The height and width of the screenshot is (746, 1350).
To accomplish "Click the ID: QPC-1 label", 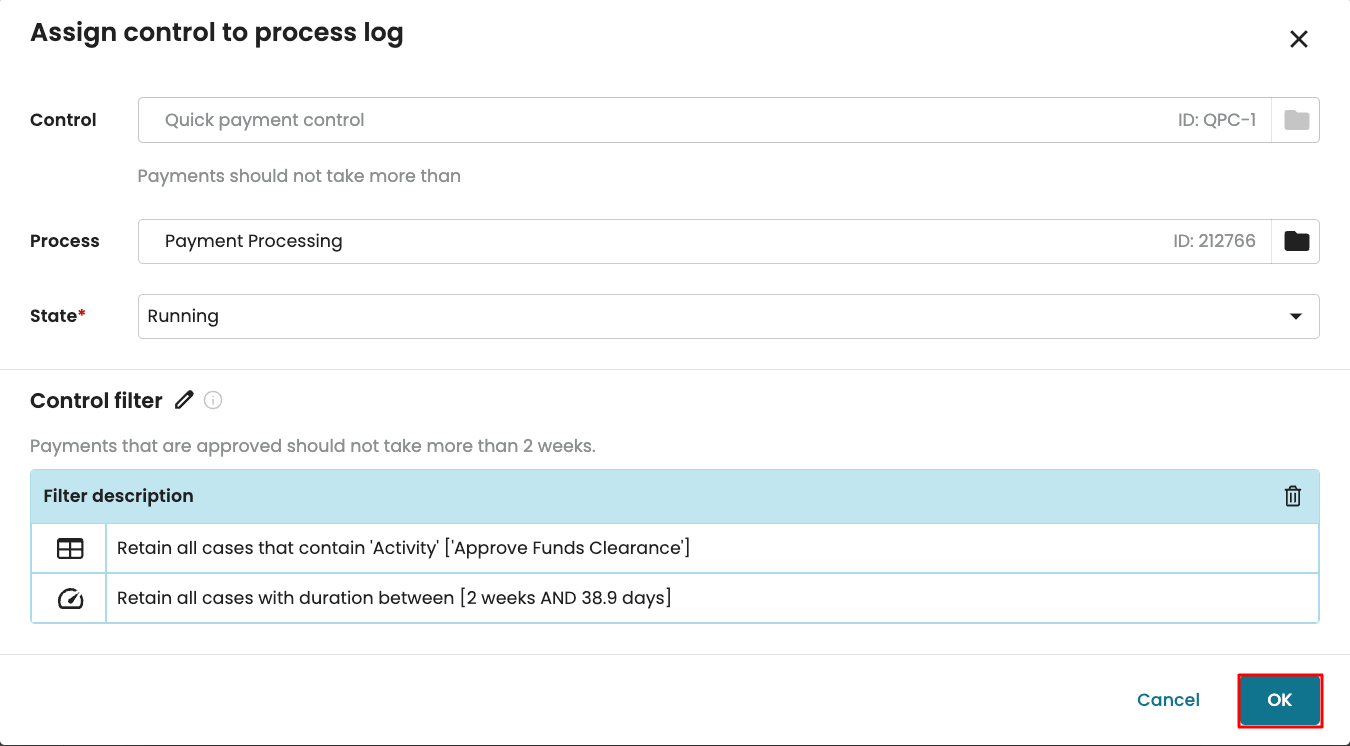I will click(1217, 120).
